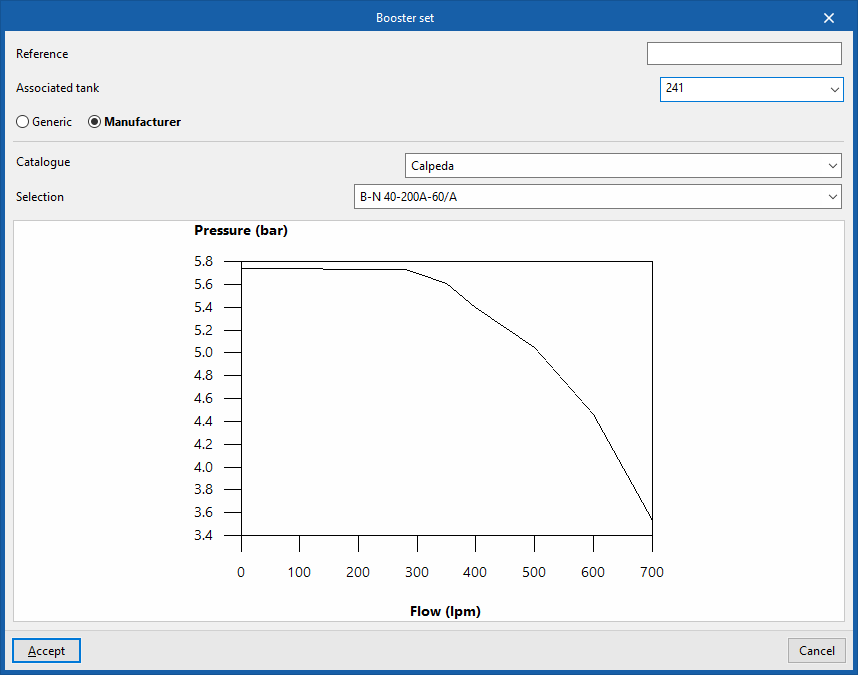Cancel the Booster set dialog

tap(816, 650)
